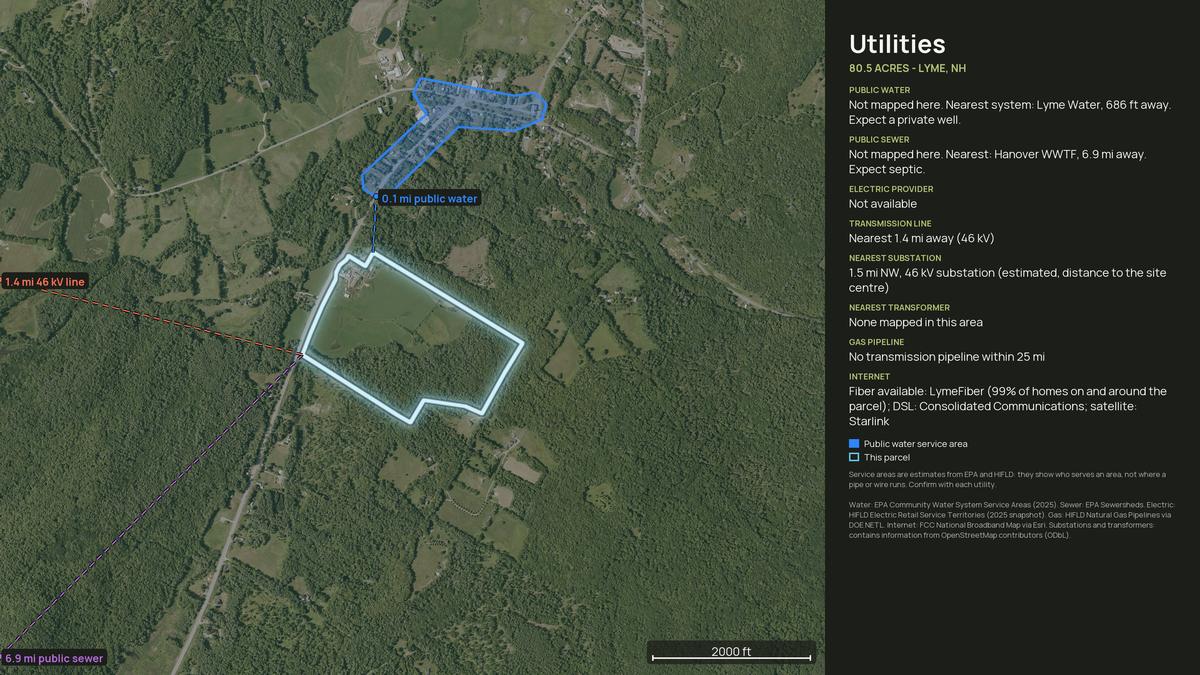Image resolution: width=1200 pixels, height=675 pixels.
Task: Select the "80.5 ACRES - LYME, NH" subtitle
Action: pyautogui.click(x=907, y=69)
